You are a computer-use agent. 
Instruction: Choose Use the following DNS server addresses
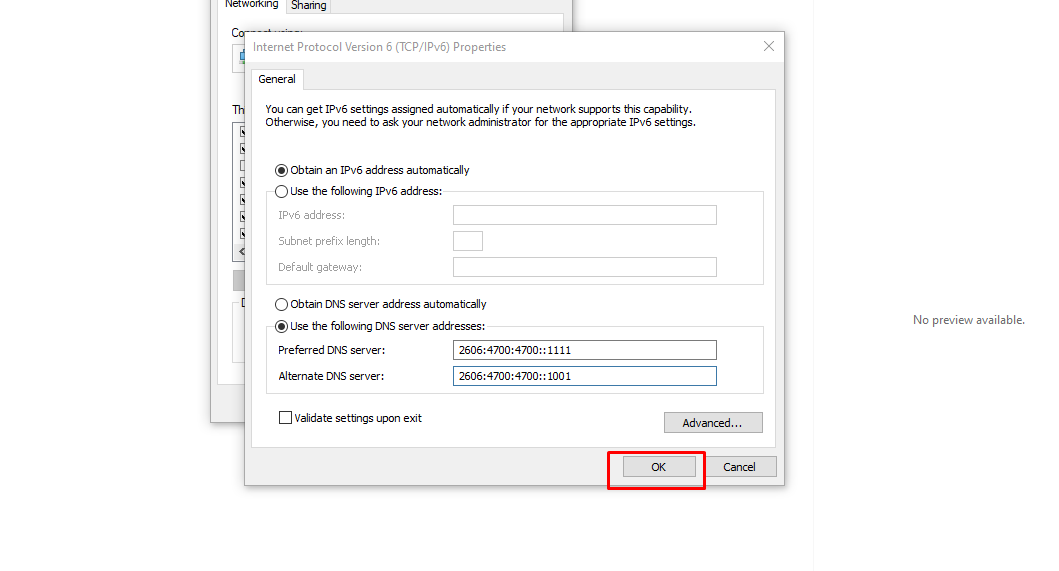[x=282, y=326]
